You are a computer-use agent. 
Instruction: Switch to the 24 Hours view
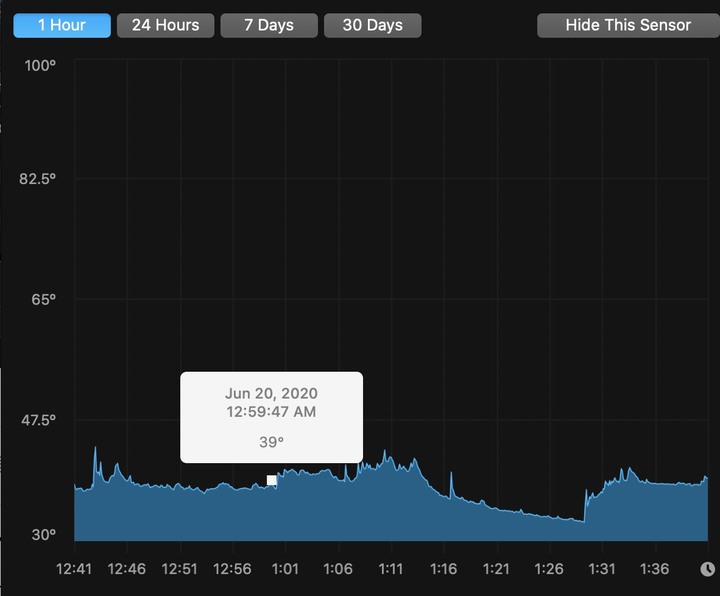click(x=165, y=25)
